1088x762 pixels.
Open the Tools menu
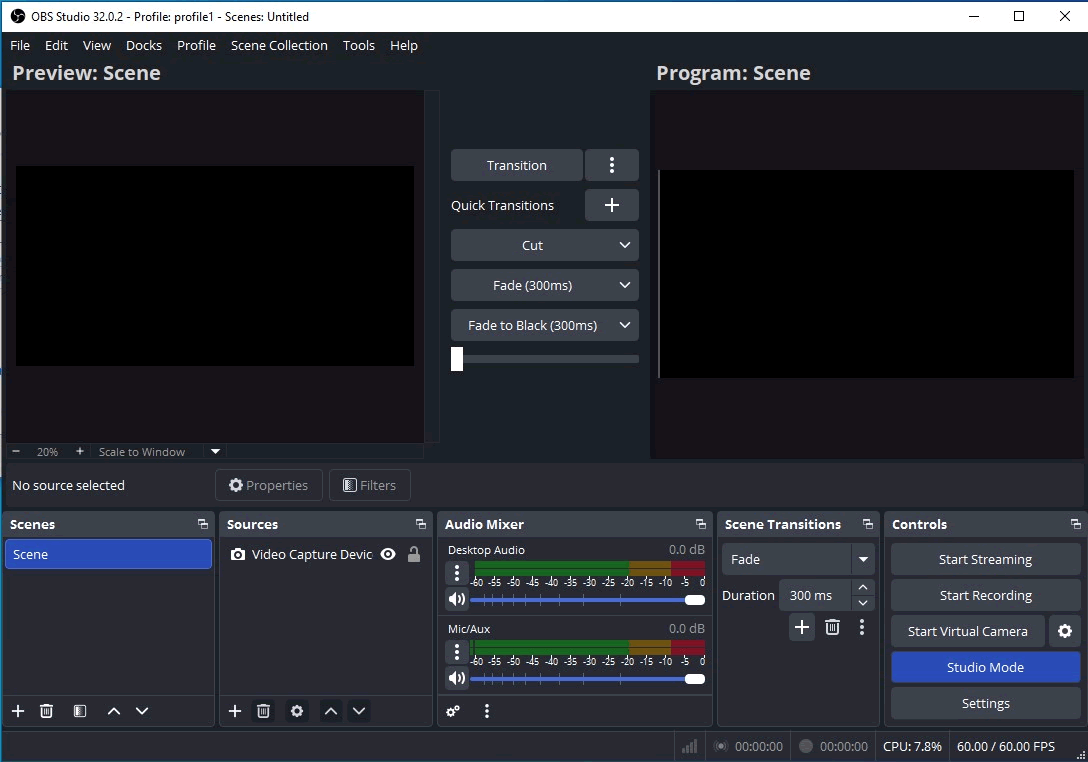pos(358,45)
